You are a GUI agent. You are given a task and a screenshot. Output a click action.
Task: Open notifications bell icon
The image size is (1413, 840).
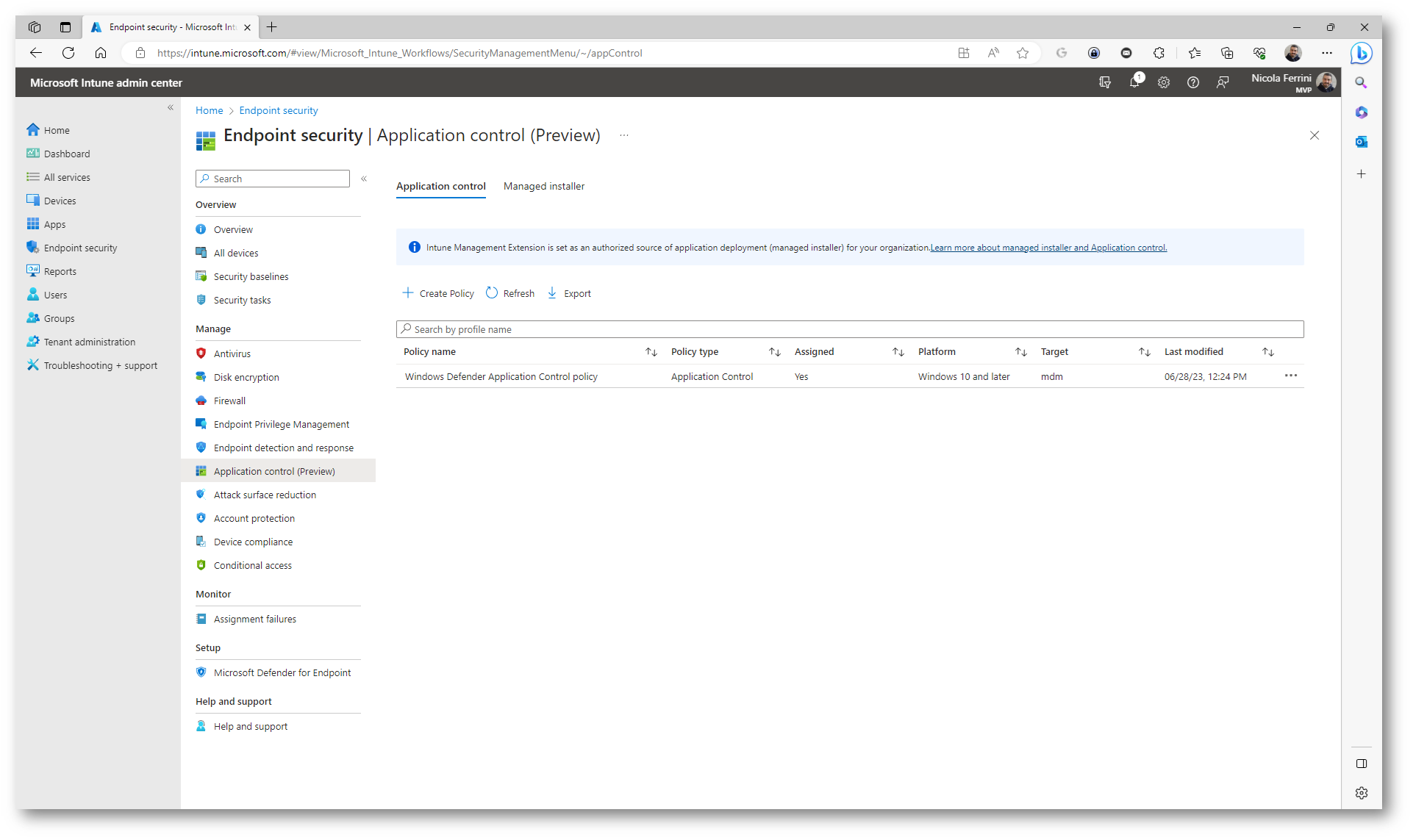pyautogui.click(x=1134, y=82)
